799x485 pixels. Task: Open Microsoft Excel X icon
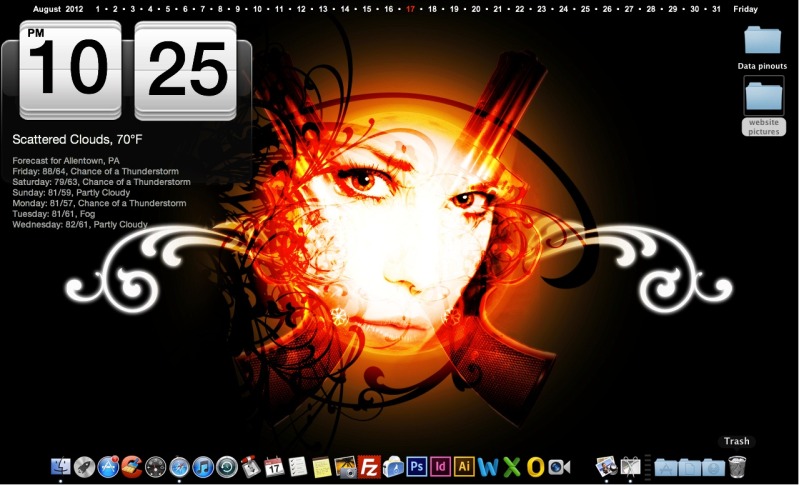point(512,467)
